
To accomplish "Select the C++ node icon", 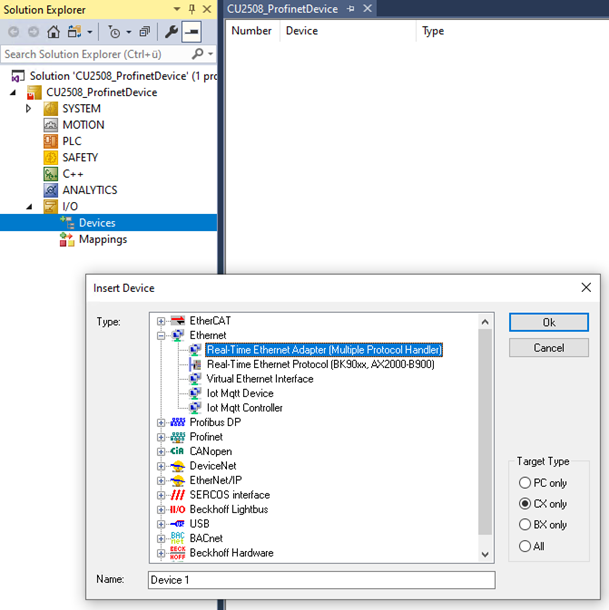I will click(51, 174).
